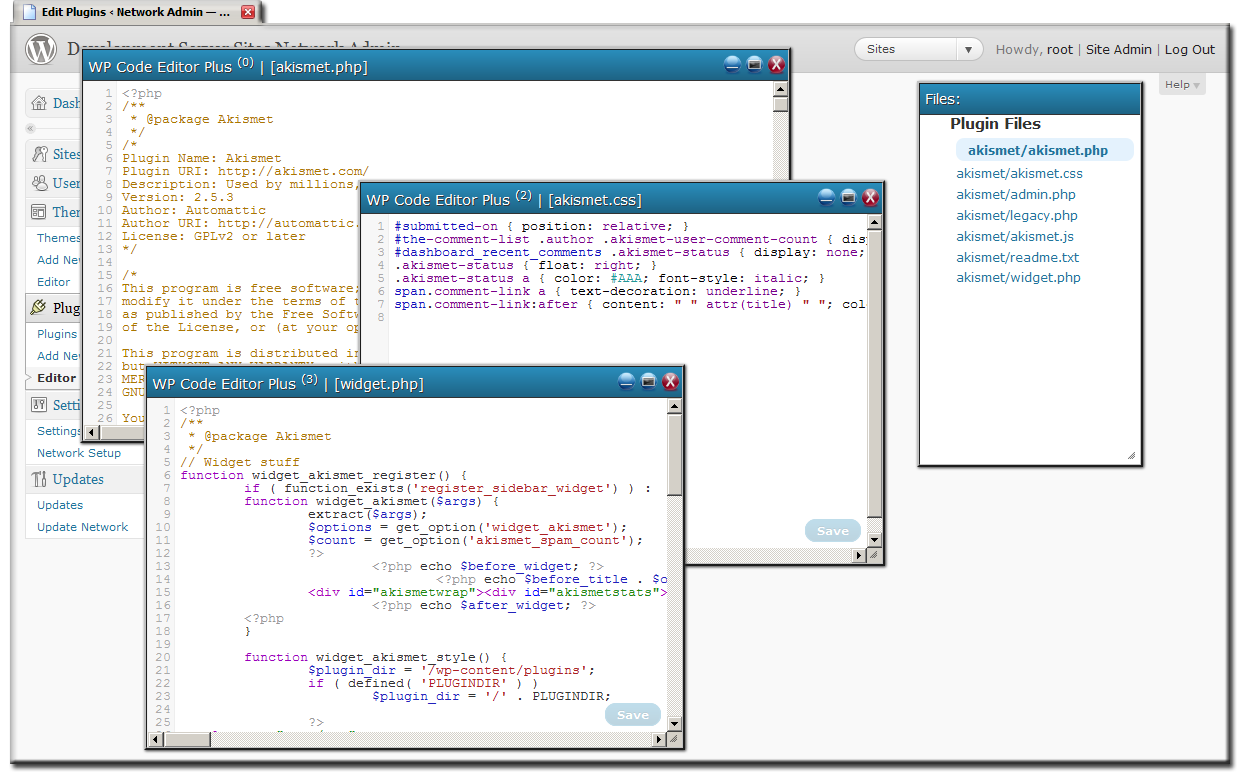Open Update Network under Updates
This screenshot has width=1244, height=782.
(83, 527)
